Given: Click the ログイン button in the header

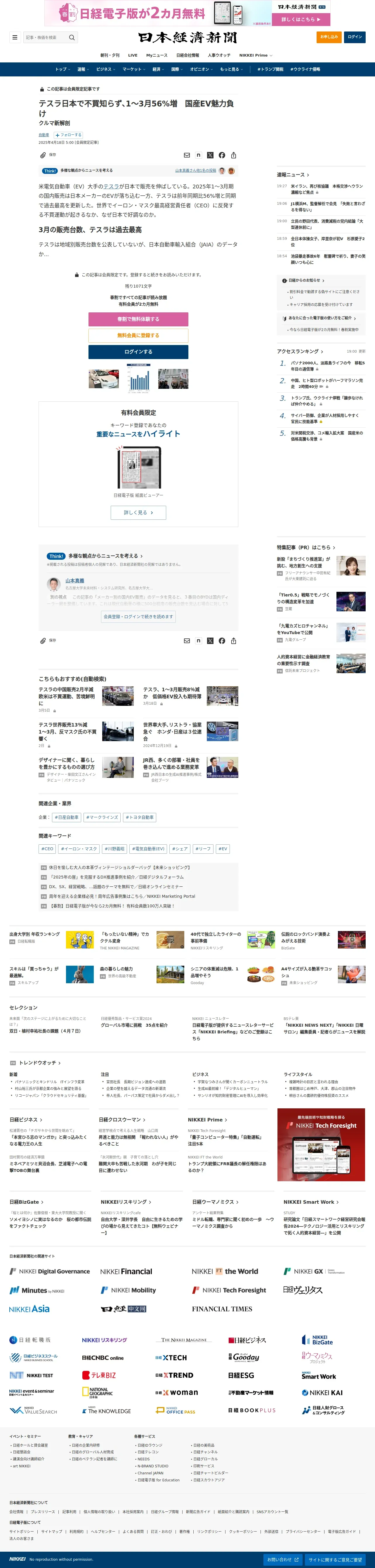Looking at the screenshot, I should coord(355,37).
